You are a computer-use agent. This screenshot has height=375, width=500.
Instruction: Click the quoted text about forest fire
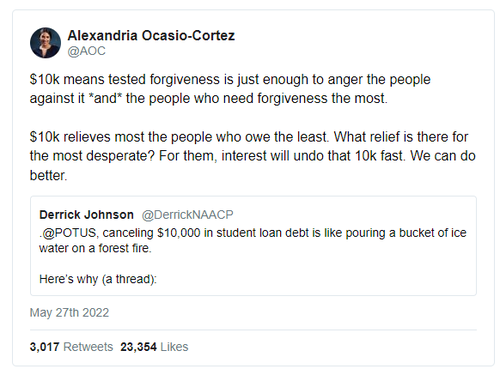[253, 240]
